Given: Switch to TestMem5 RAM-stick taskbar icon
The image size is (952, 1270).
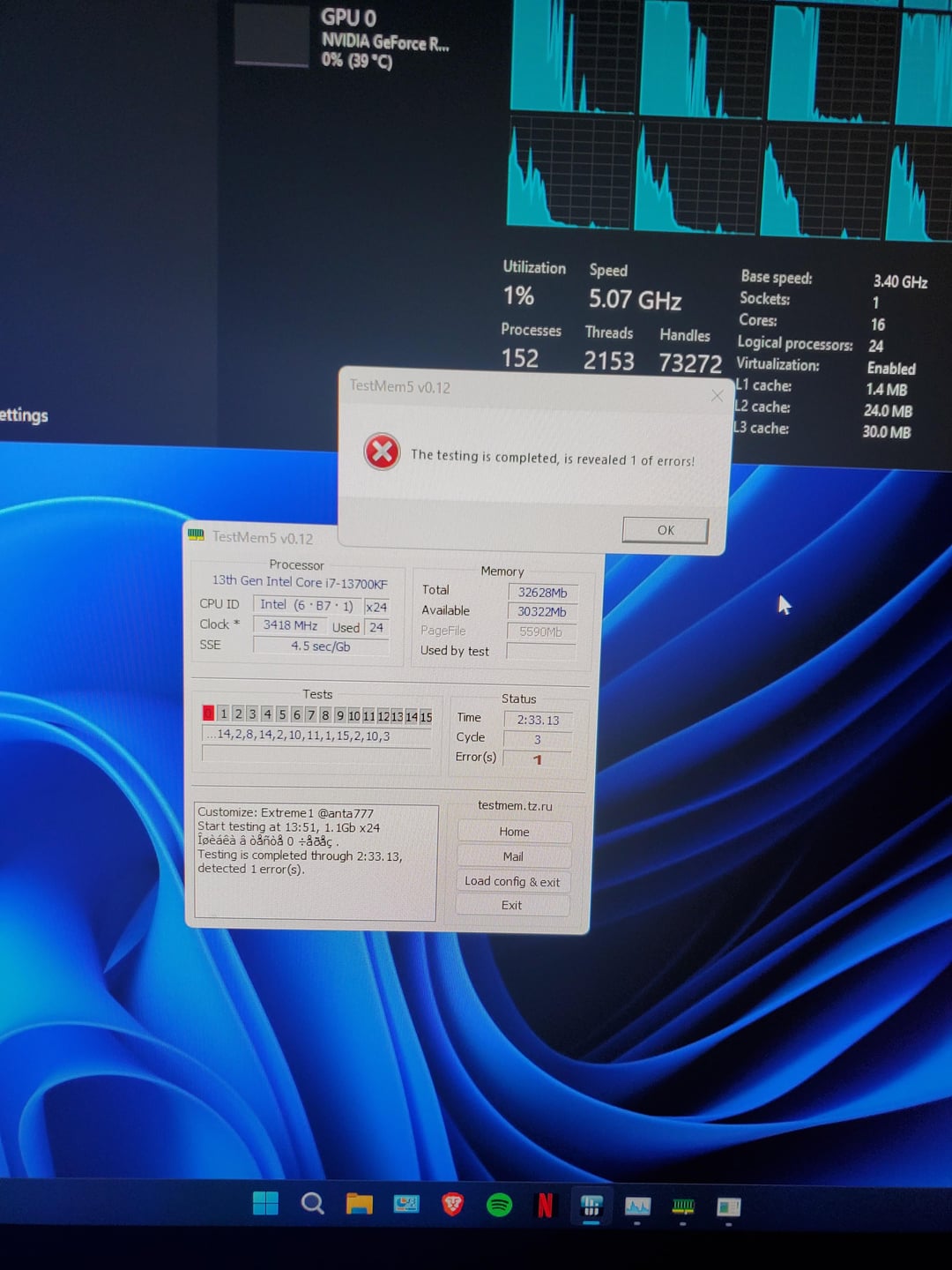Looking at the screenshot, I should [x=683, y=1206].
